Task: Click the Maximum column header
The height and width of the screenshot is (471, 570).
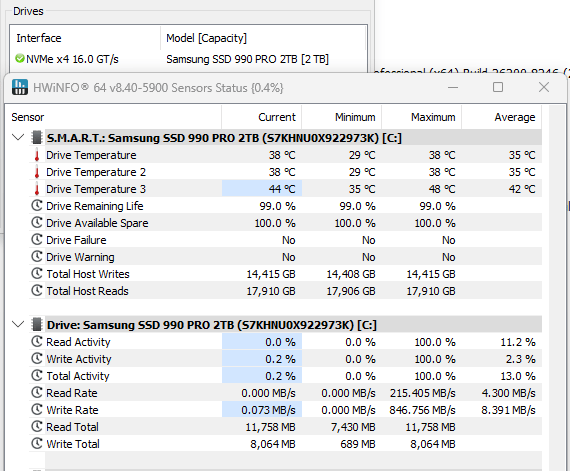Action: tap(421, 117)
